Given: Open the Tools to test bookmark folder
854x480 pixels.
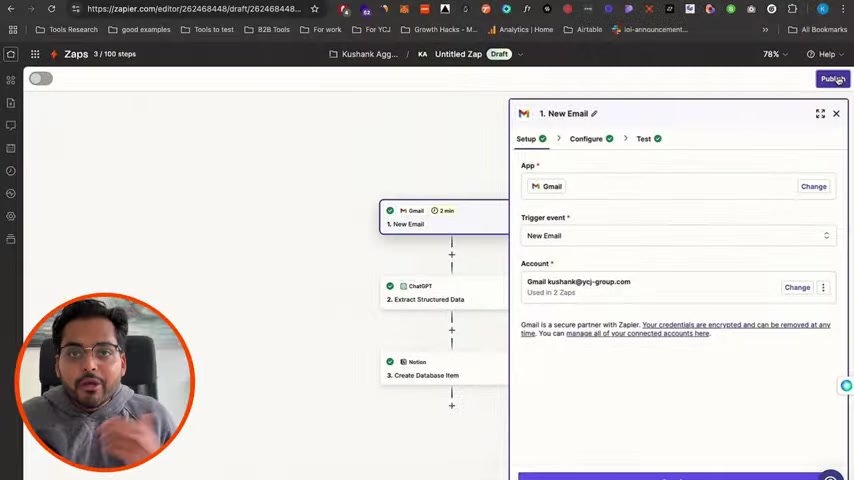Looking at the screenshot, I should coord(208,29).
